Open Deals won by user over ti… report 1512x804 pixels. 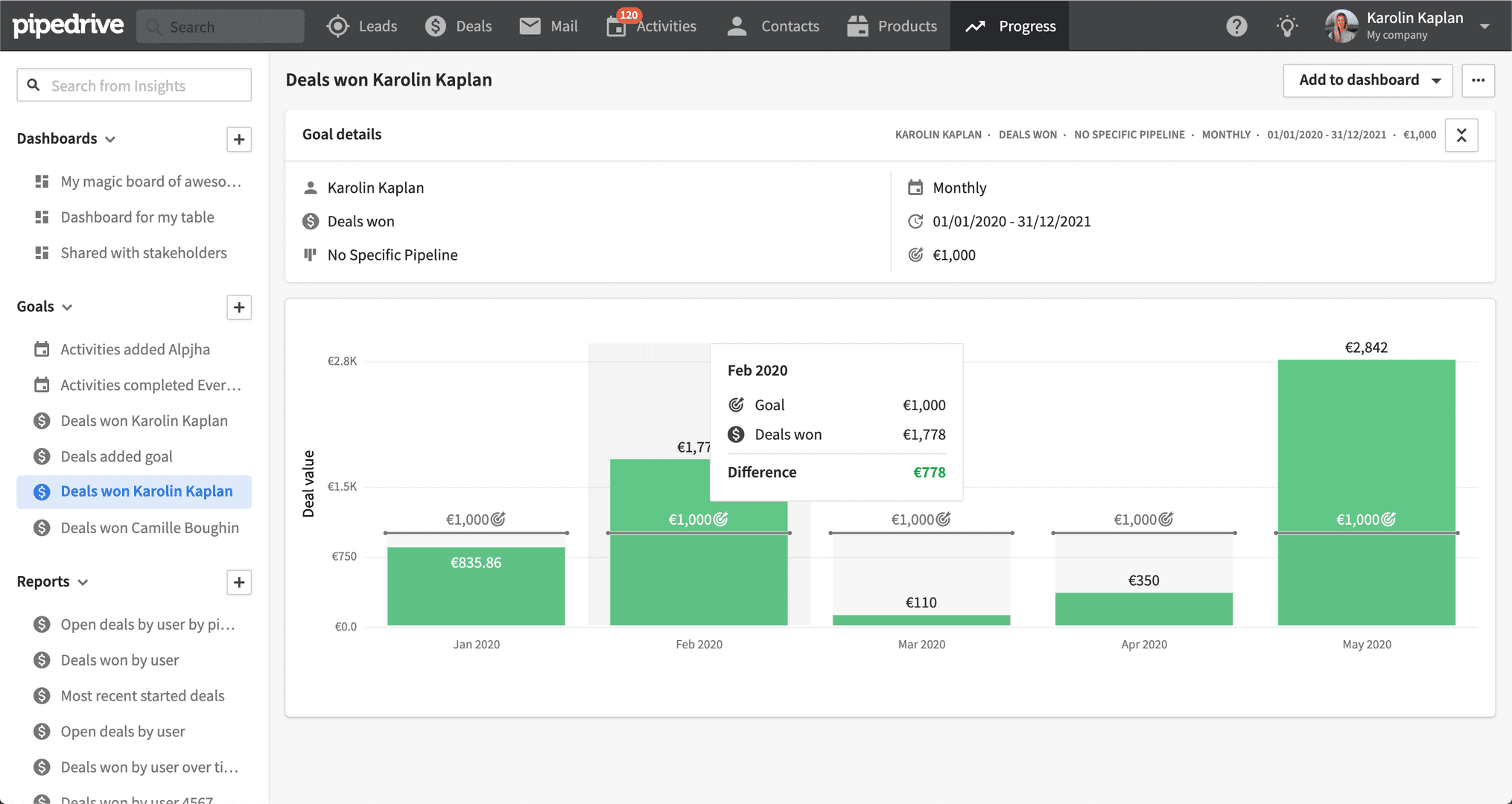tap(136, 768)
